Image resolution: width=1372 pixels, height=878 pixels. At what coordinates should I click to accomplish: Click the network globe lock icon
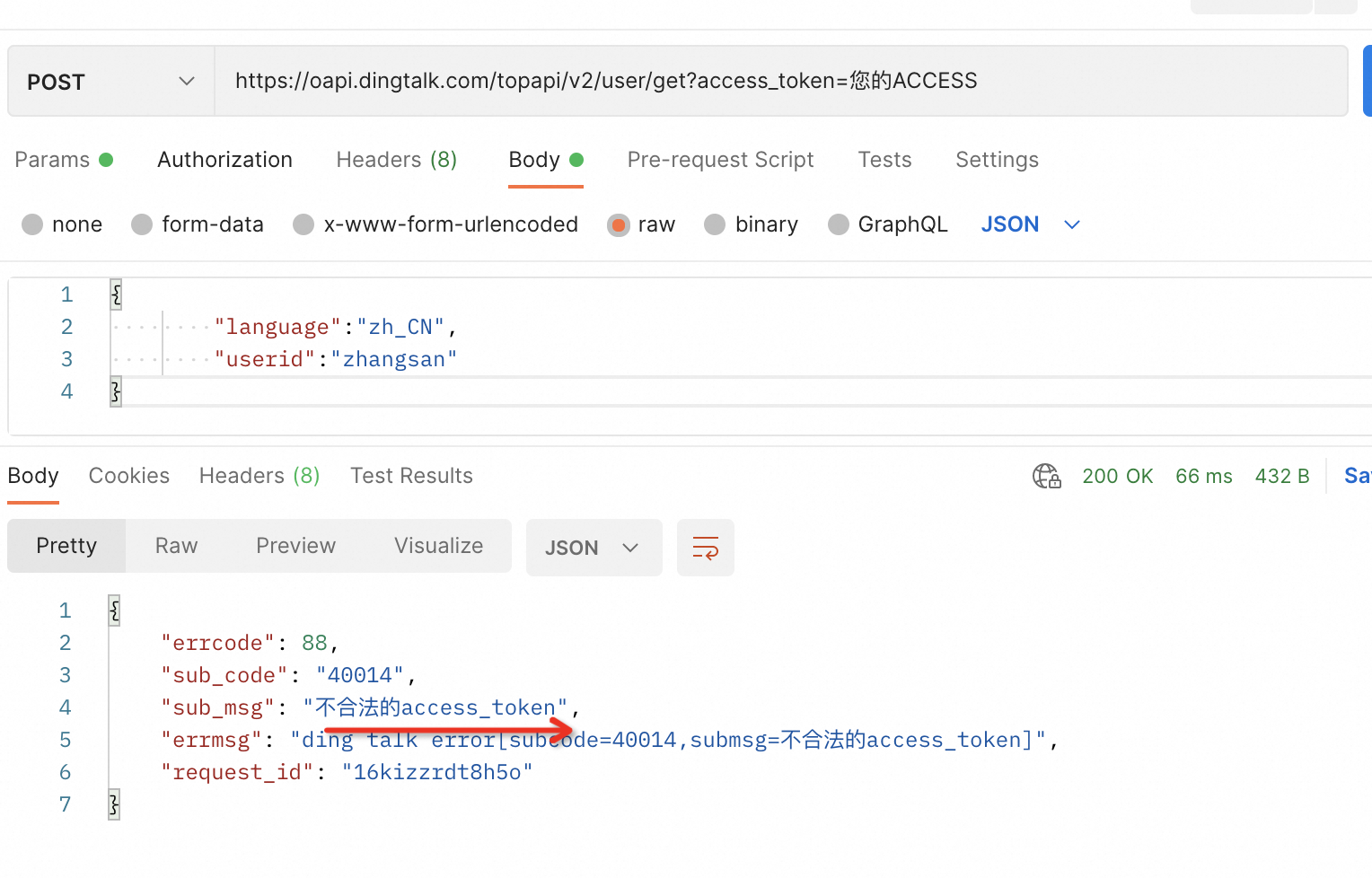[x=1046, y=476]
